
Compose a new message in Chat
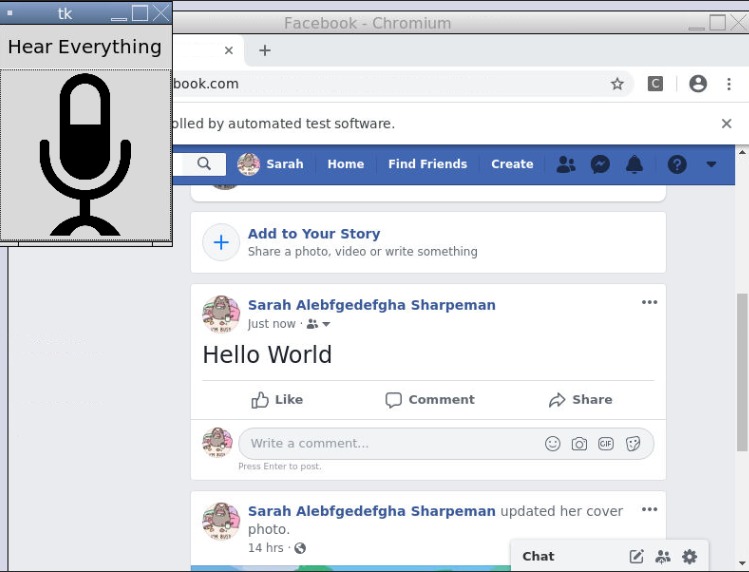point(636,556)
